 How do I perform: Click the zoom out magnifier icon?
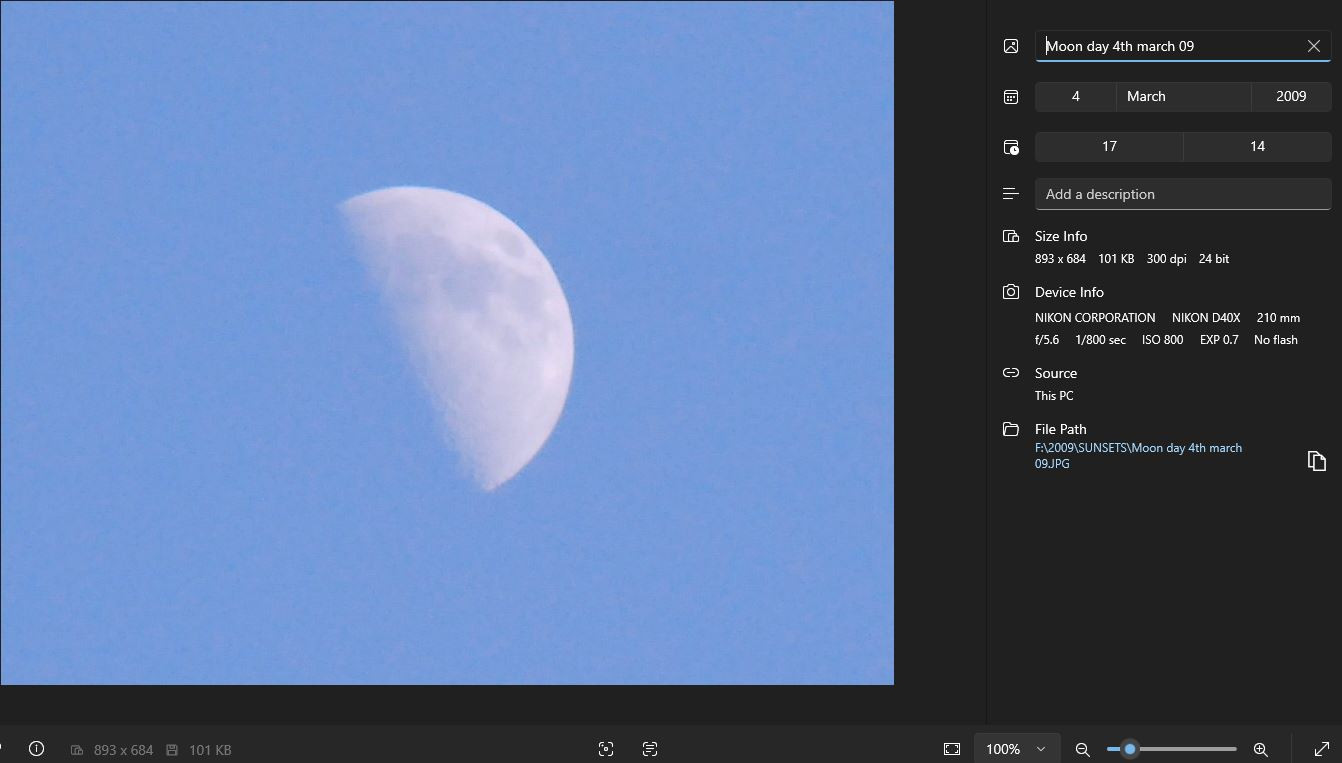(1082, 749)
